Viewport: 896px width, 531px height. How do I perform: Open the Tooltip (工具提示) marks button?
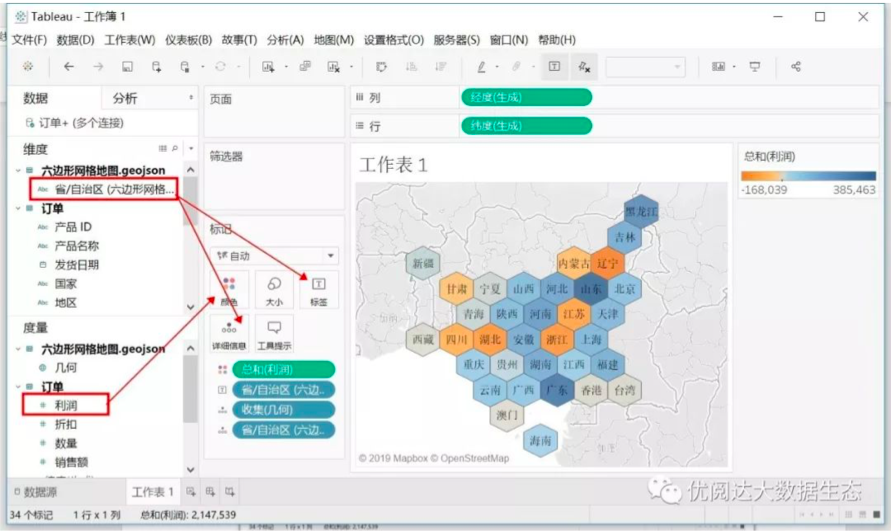[274, 332]
